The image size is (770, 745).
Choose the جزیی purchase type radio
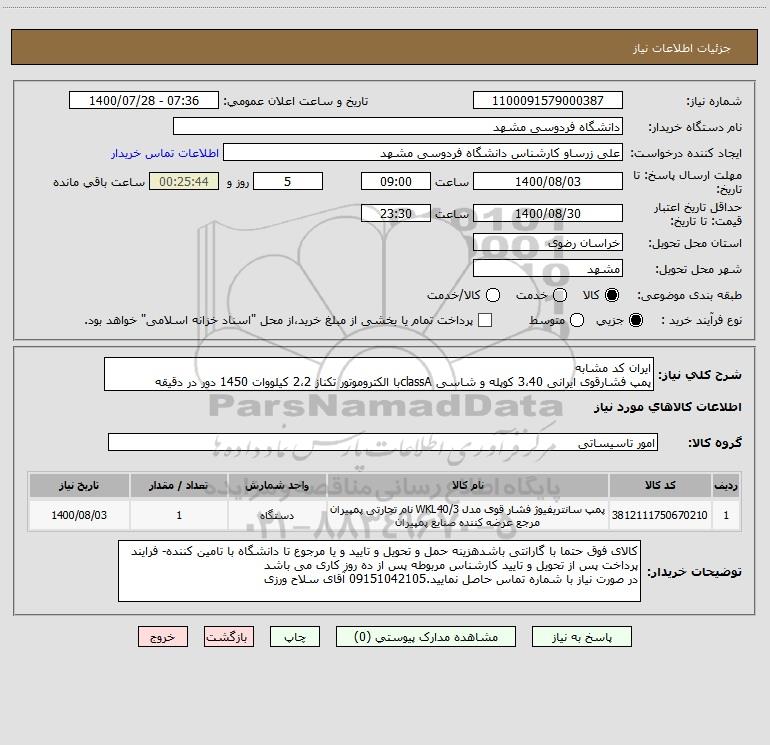636,320
